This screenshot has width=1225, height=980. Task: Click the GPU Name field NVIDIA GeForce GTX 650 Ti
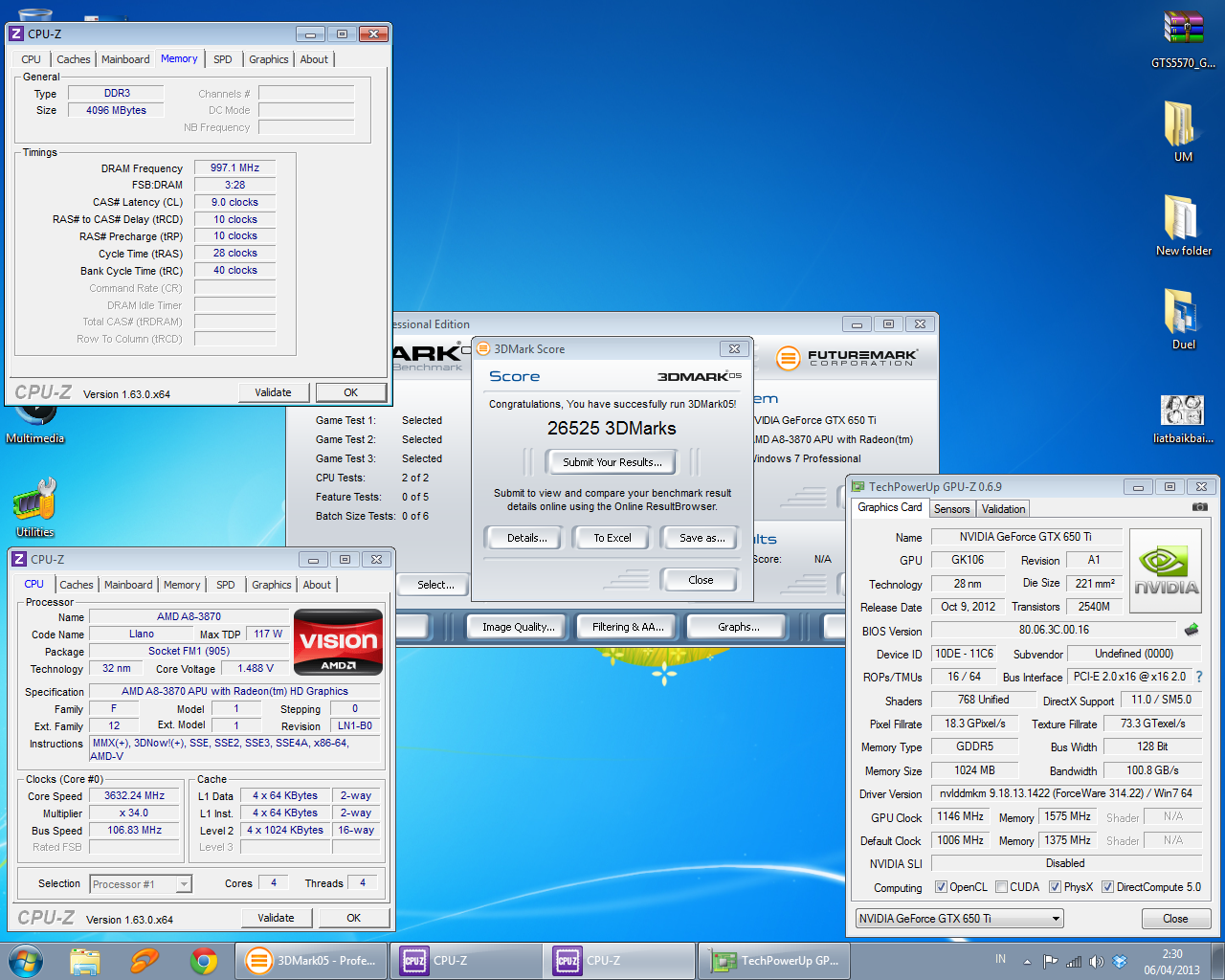click(1026, 537)
